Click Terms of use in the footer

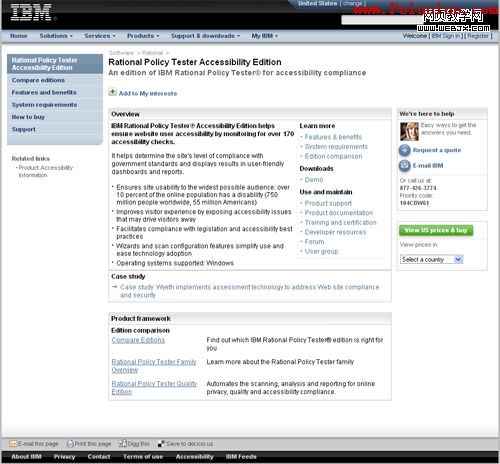(143, 457)
